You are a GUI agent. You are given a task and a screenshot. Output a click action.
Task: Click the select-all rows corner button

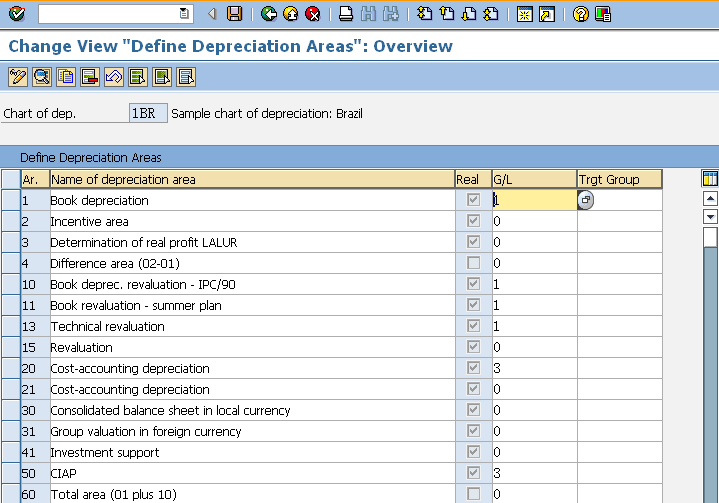tap(11, 179)
